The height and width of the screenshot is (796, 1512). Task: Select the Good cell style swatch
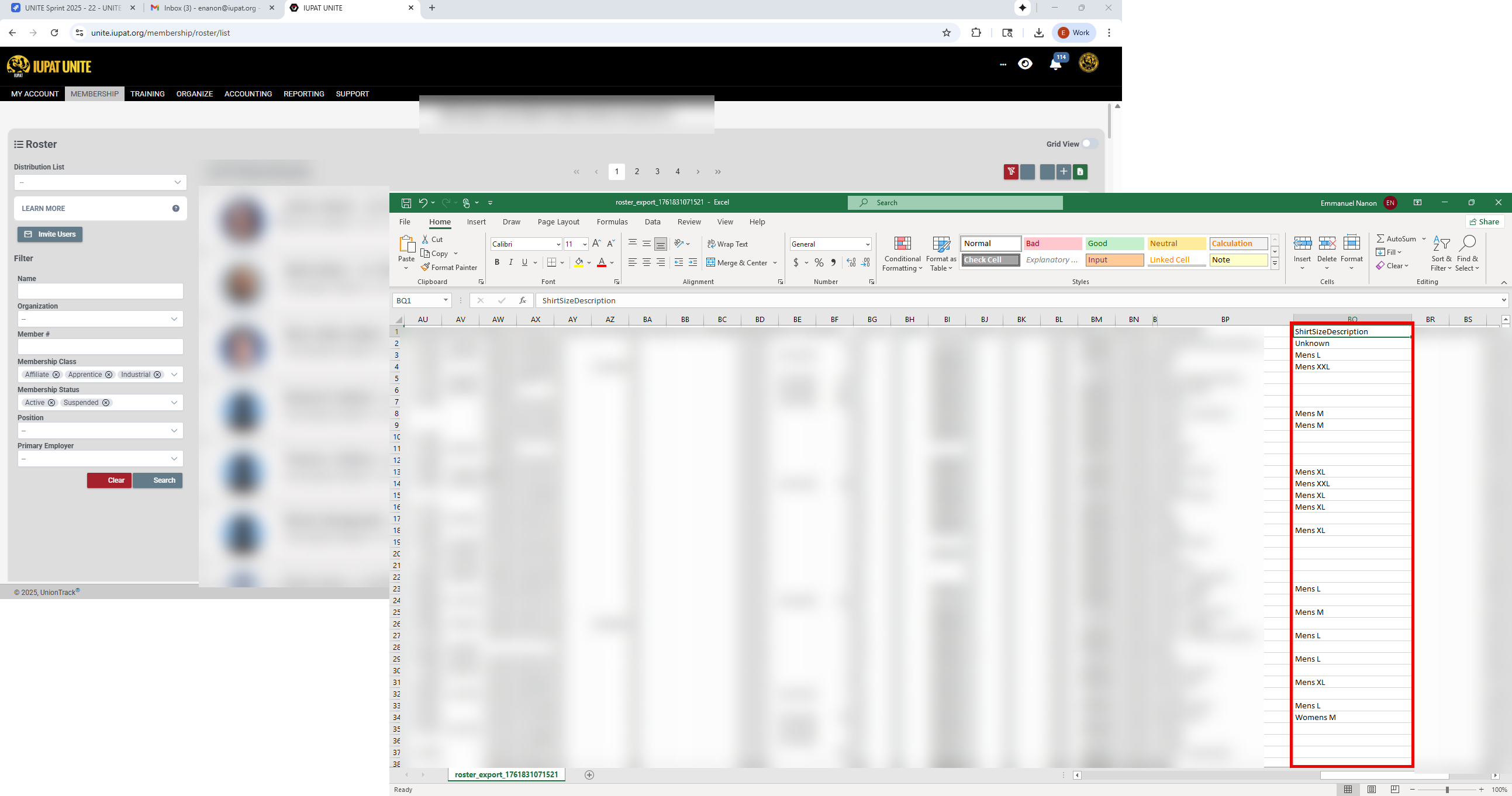point(1114,244)
